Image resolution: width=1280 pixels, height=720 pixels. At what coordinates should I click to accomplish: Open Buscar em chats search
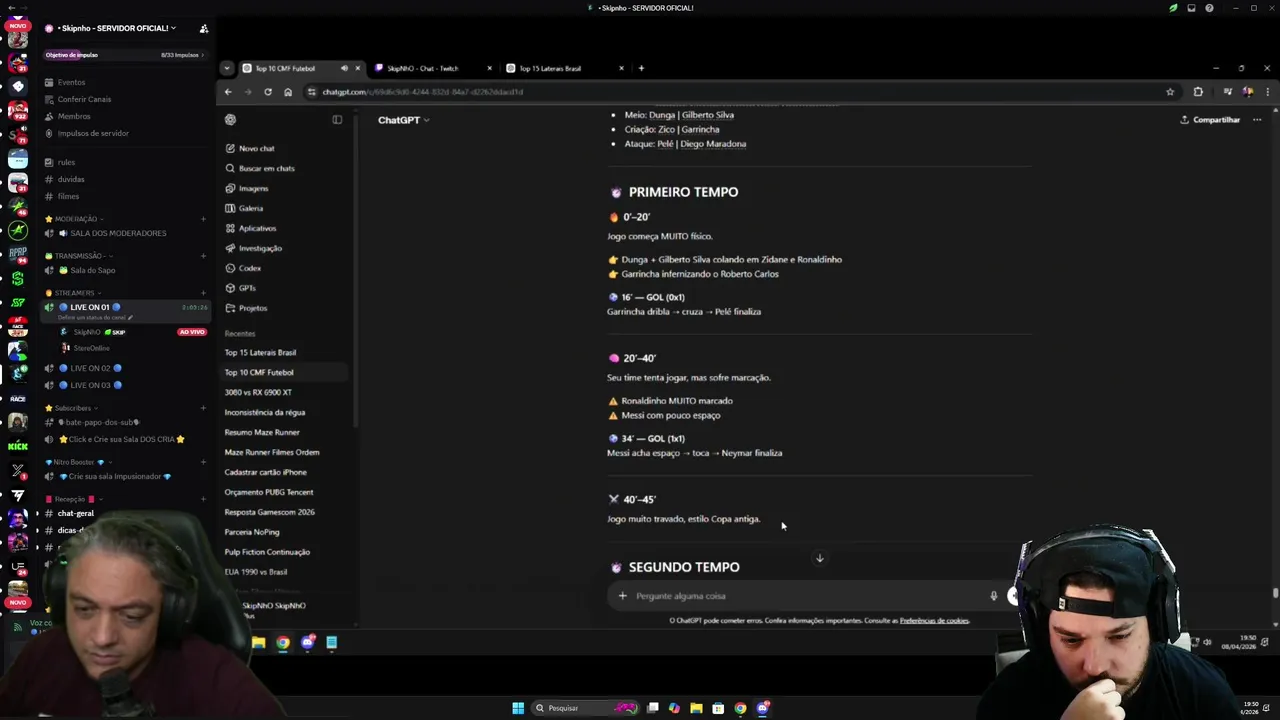pos(266,168)
